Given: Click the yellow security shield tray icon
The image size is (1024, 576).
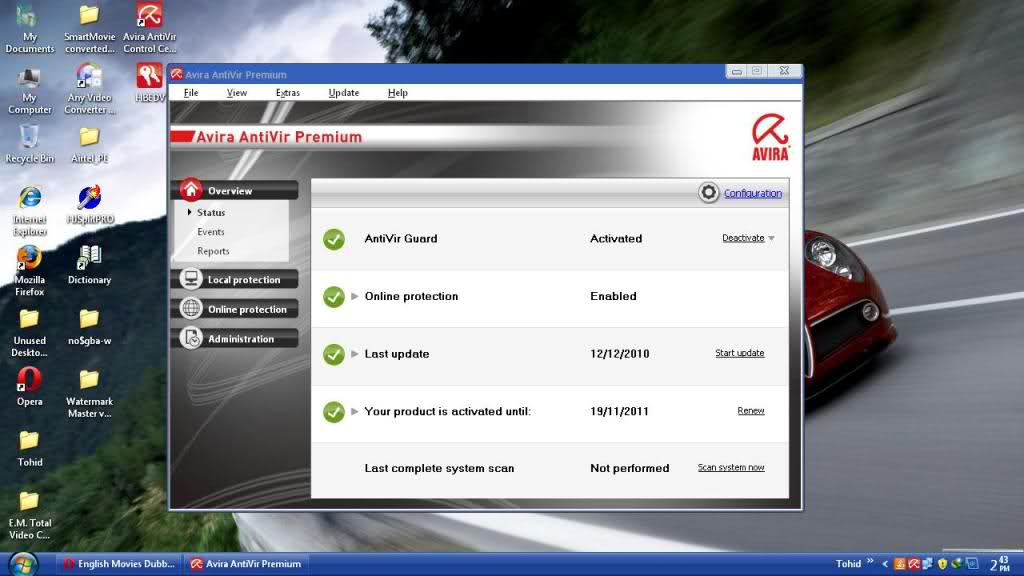Looking at the screenshot, I should coord(942,564).
